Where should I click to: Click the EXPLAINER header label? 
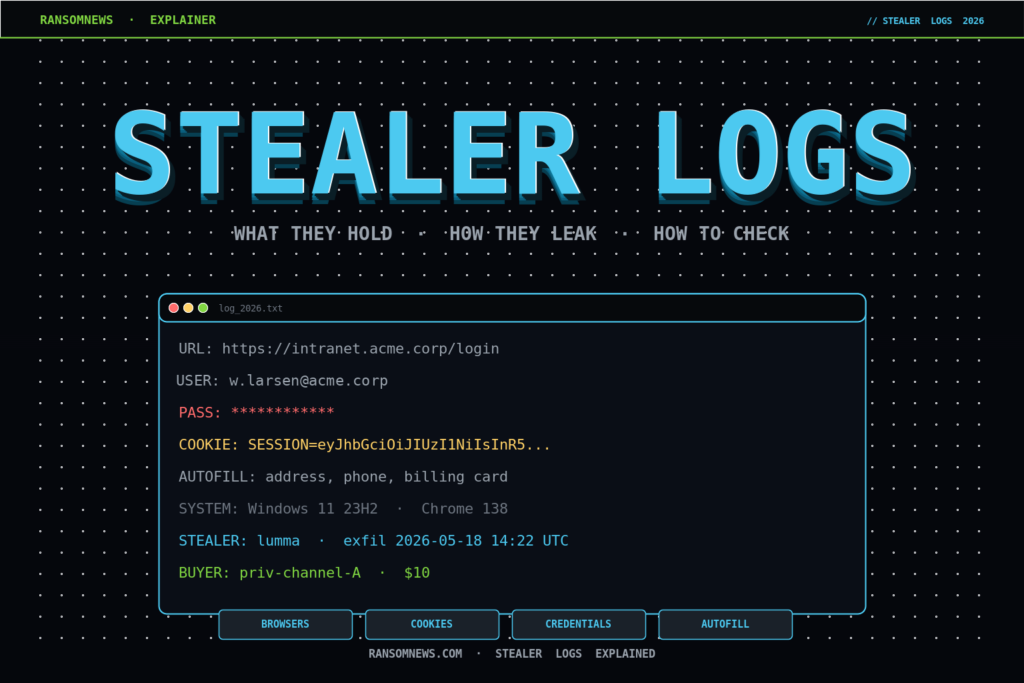click(x=183, y=20)
